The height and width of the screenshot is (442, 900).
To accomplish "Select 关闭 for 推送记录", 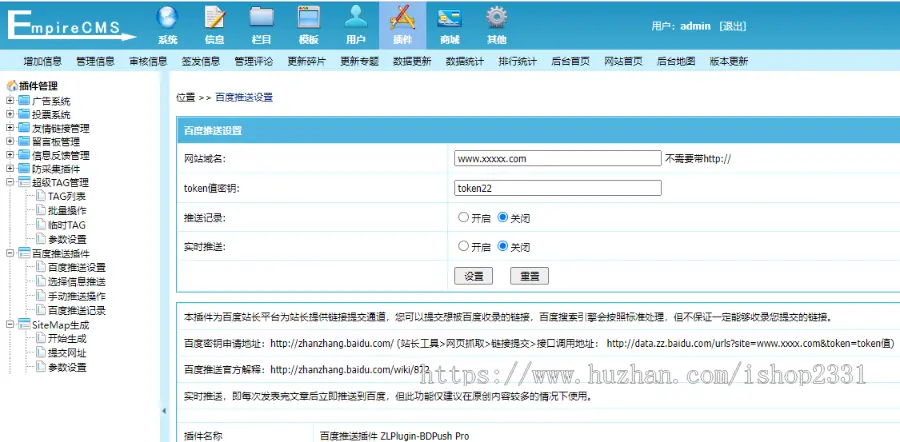I will coord(503,218).
